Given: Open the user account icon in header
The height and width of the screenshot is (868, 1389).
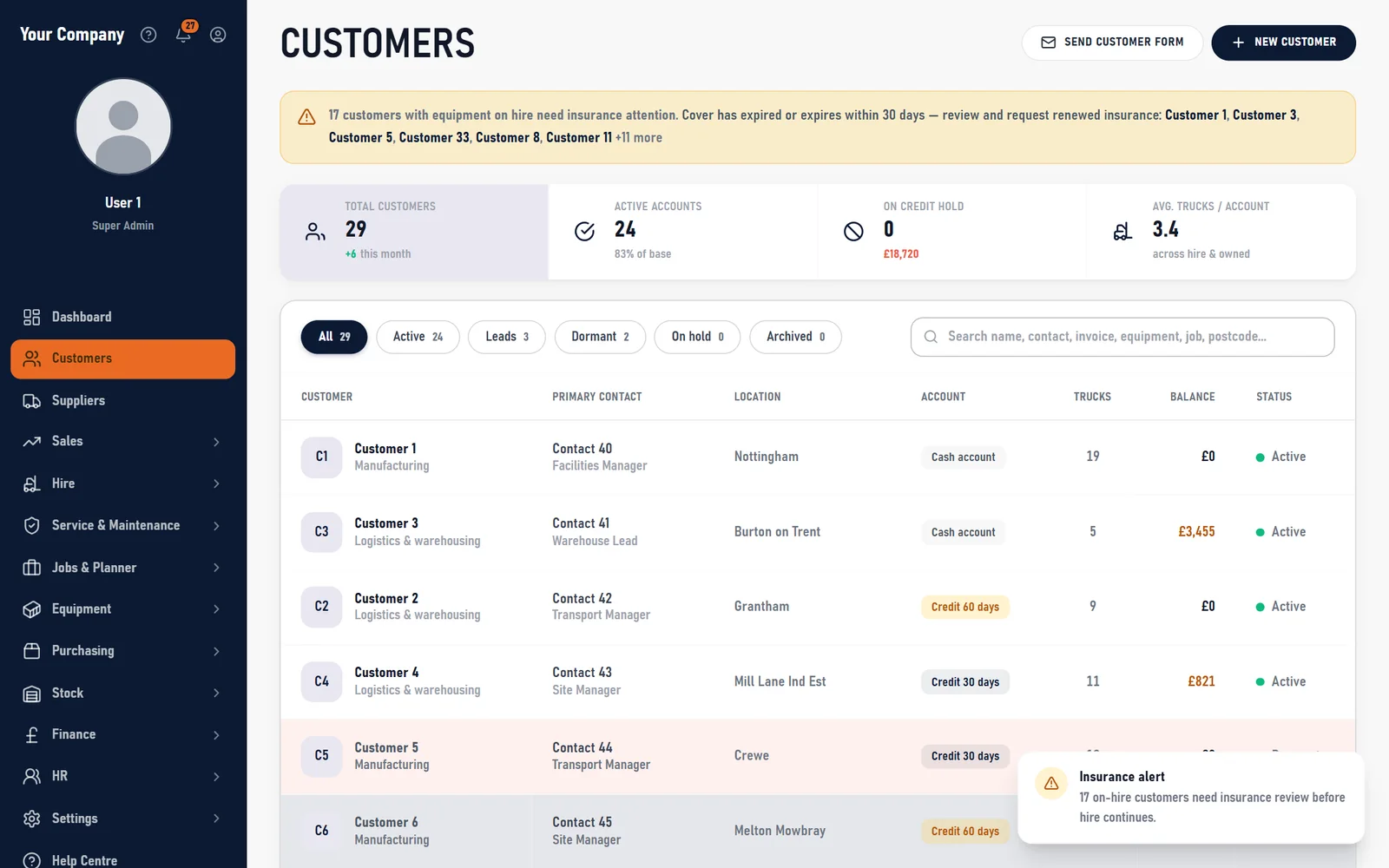Looking at the screenshot, I should 218,35.
